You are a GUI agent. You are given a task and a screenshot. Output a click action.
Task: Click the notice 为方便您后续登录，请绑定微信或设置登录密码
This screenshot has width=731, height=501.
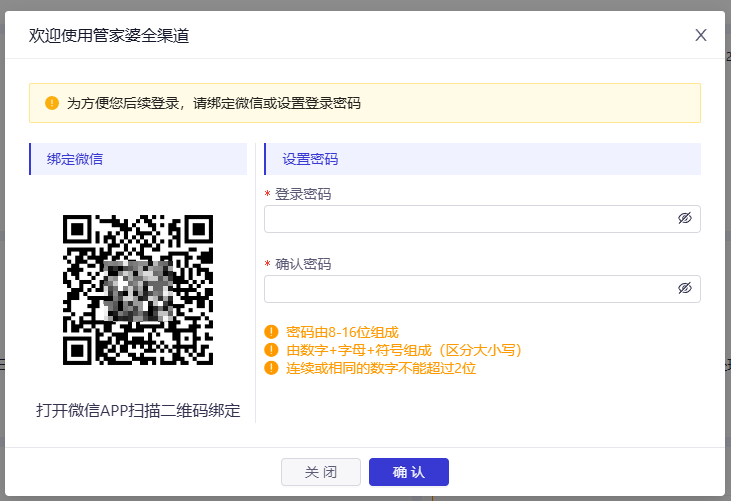214,103
